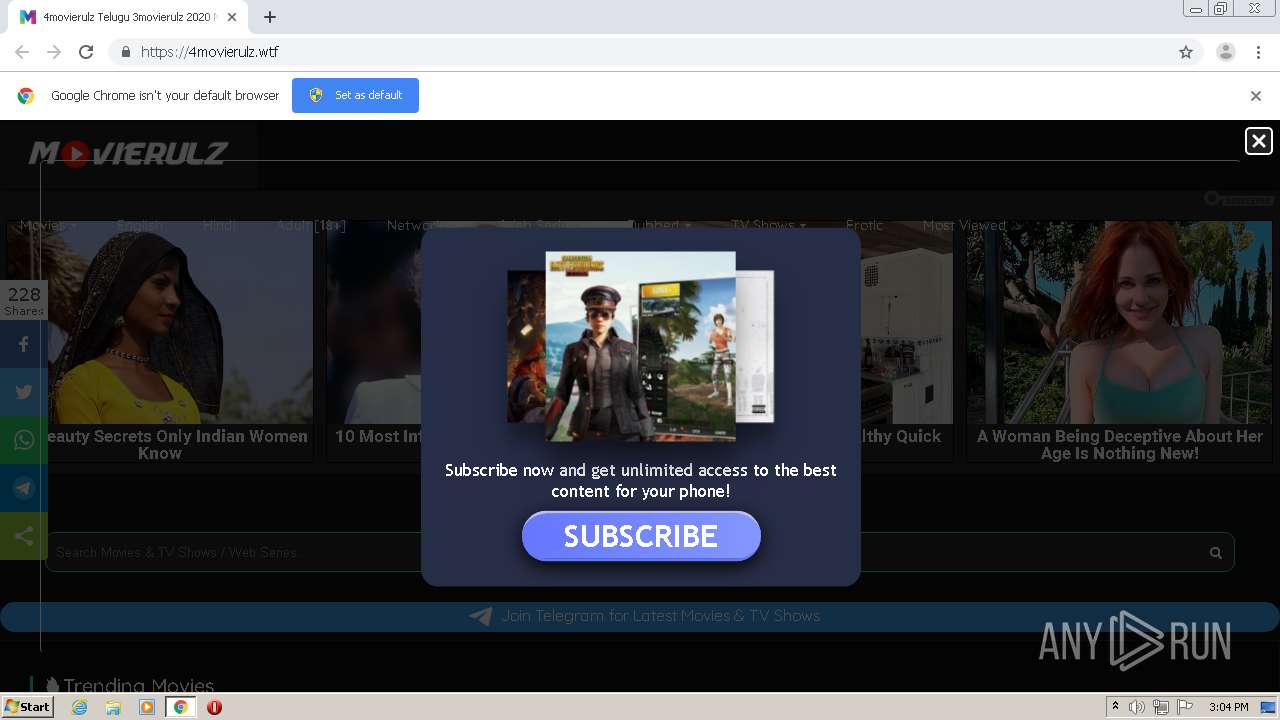View site security lock information
1280x720 pixels.
tap(125, 52)
